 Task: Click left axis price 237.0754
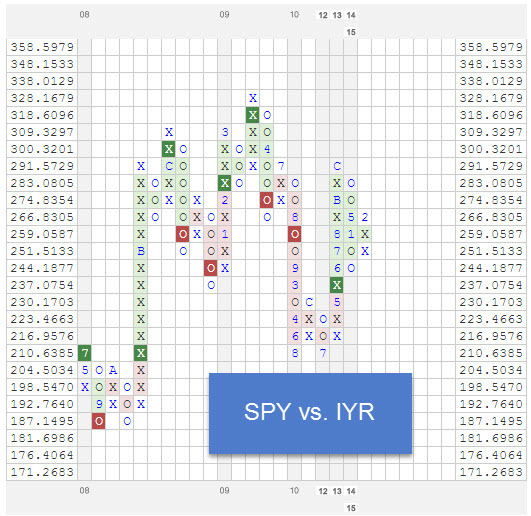tap(42, 285)
